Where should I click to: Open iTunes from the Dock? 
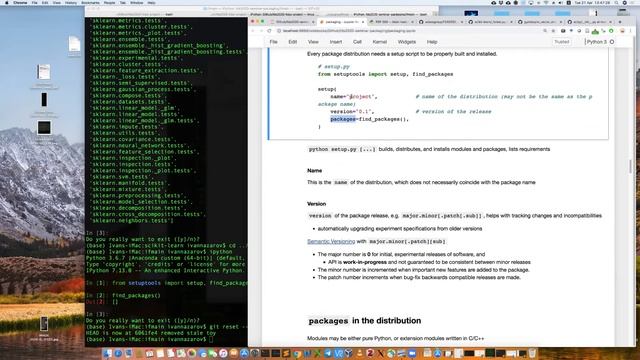pyautogui.click(x=223, y=353)
